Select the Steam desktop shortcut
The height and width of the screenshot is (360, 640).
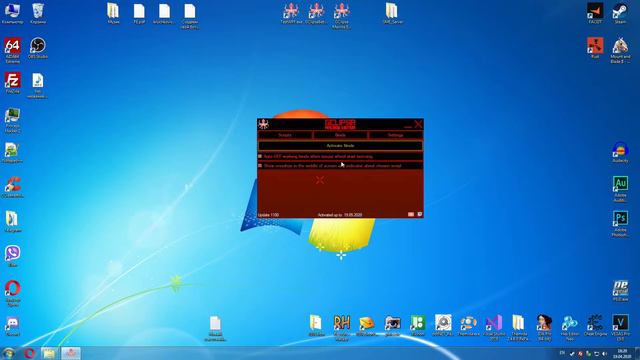point(620,13)
